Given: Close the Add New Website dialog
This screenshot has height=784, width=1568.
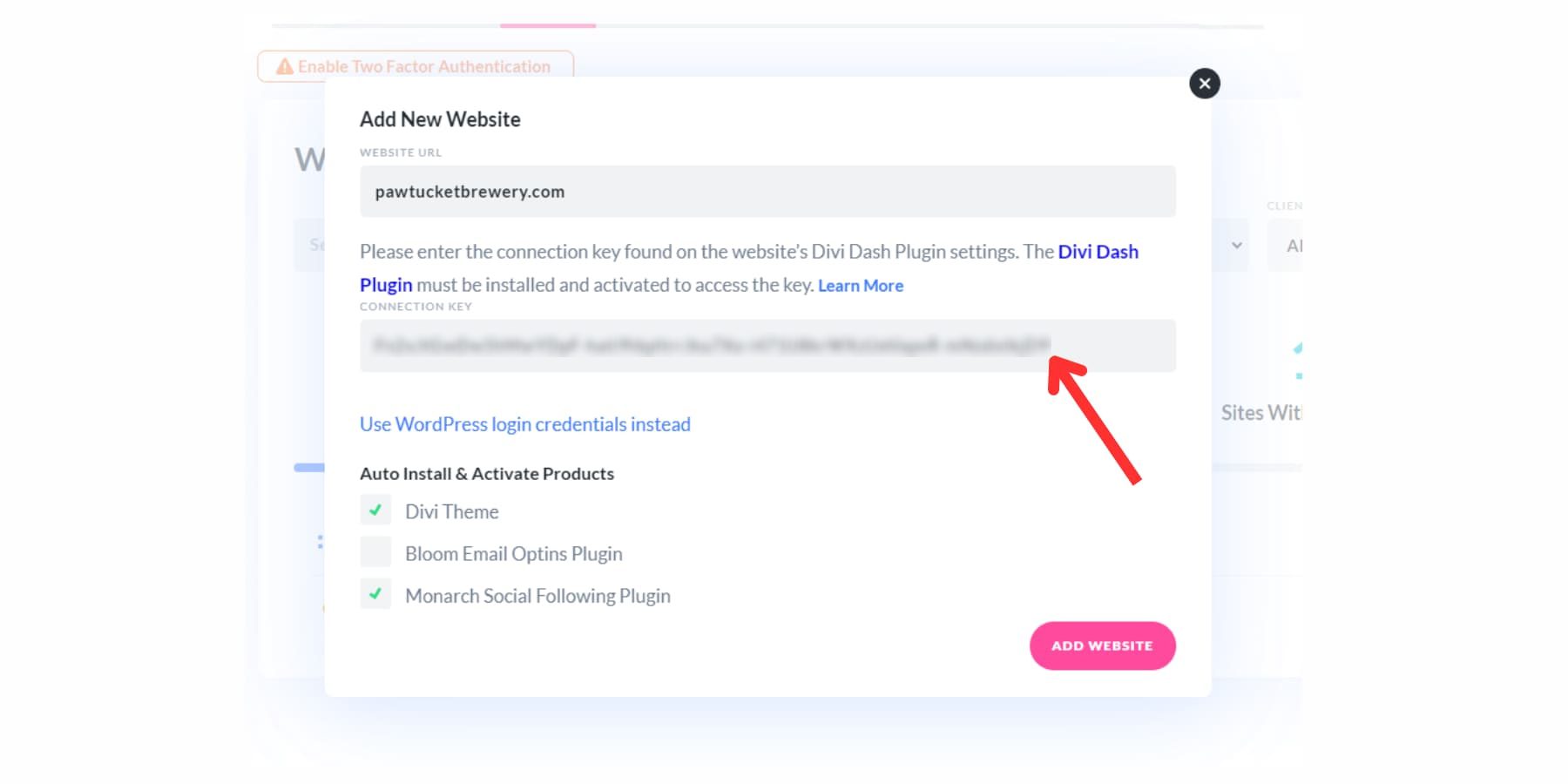Looking at the screenshot, I should [1204, 84].
